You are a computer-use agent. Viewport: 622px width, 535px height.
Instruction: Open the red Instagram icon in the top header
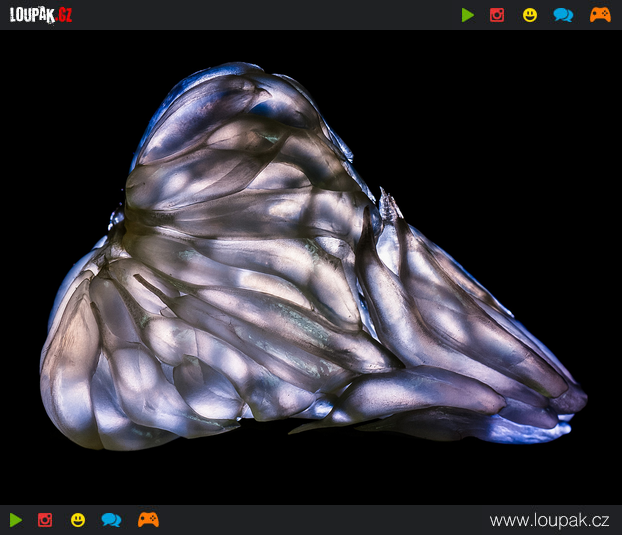pyautogui.click(x=497, y=15)
